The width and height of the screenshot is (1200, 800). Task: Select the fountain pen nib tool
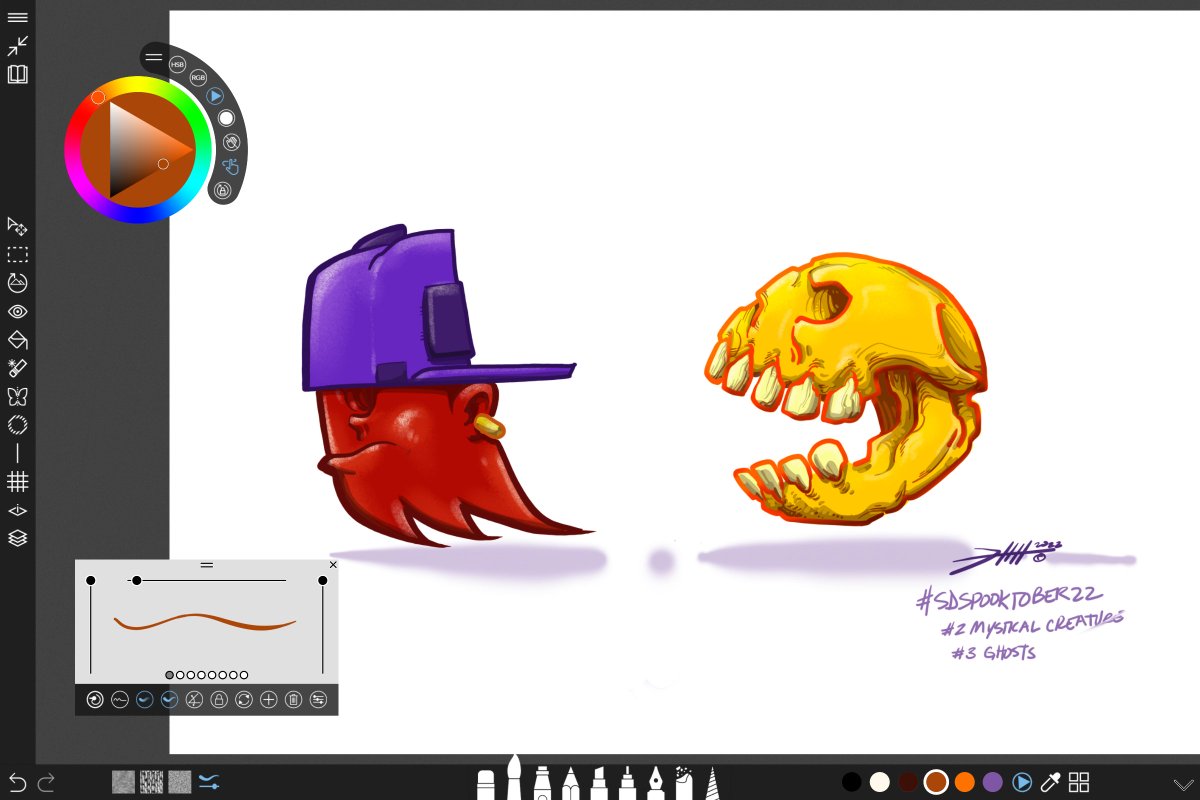coord(656,783)
